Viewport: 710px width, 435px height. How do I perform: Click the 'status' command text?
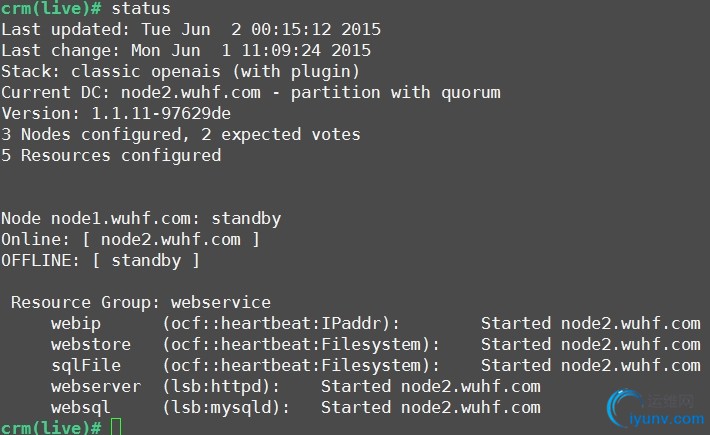tap(141, 8)
